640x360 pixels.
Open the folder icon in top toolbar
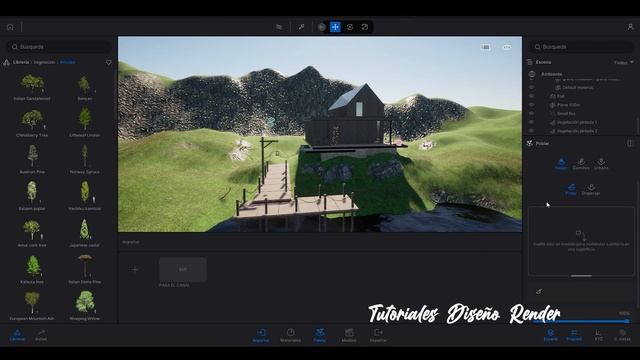[x=279, y=27]
